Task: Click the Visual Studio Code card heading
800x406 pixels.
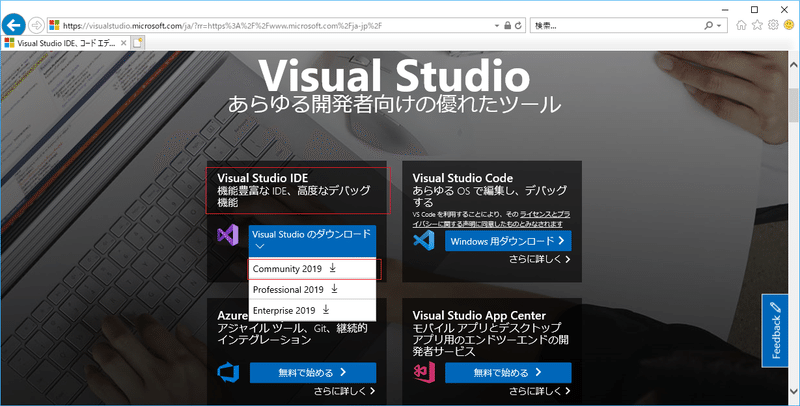Action: pyautogui.click(x=463, y=178)
